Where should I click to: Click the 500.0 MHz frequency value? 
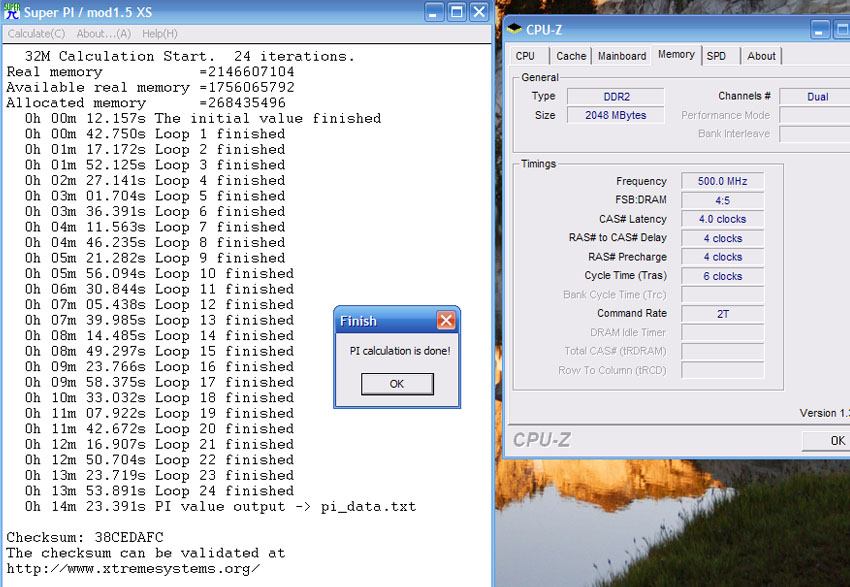point(723,181)
